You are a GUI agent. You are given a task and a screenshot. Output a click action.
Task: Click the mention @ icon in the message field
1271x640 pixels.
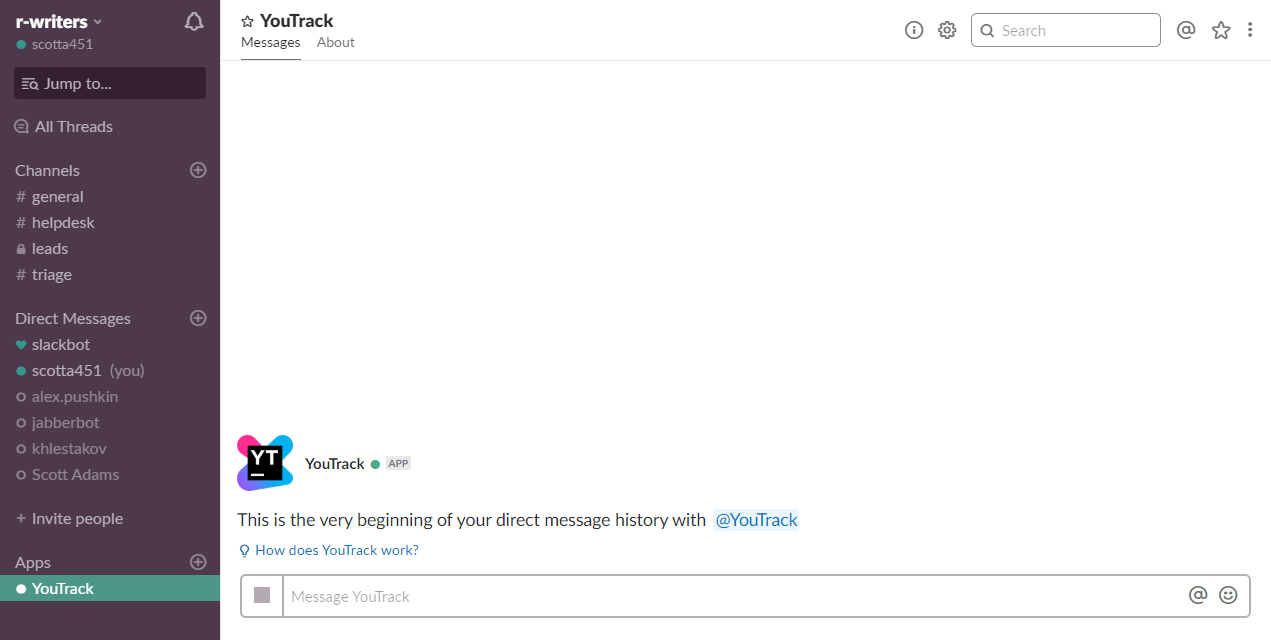coord(1198,594)
